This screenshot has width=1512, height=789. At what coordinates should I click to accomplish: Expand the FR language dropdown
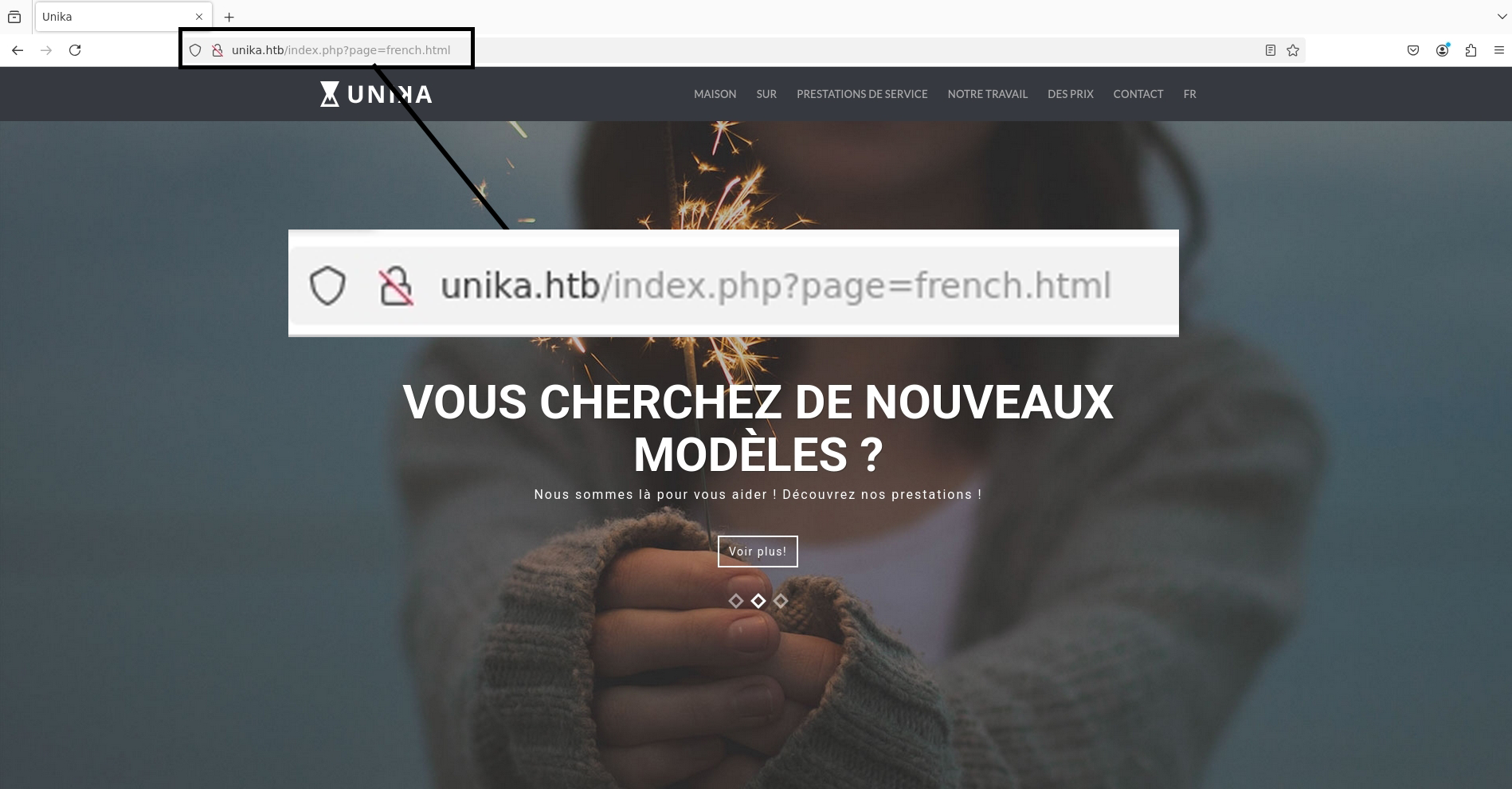point(1189,94)
